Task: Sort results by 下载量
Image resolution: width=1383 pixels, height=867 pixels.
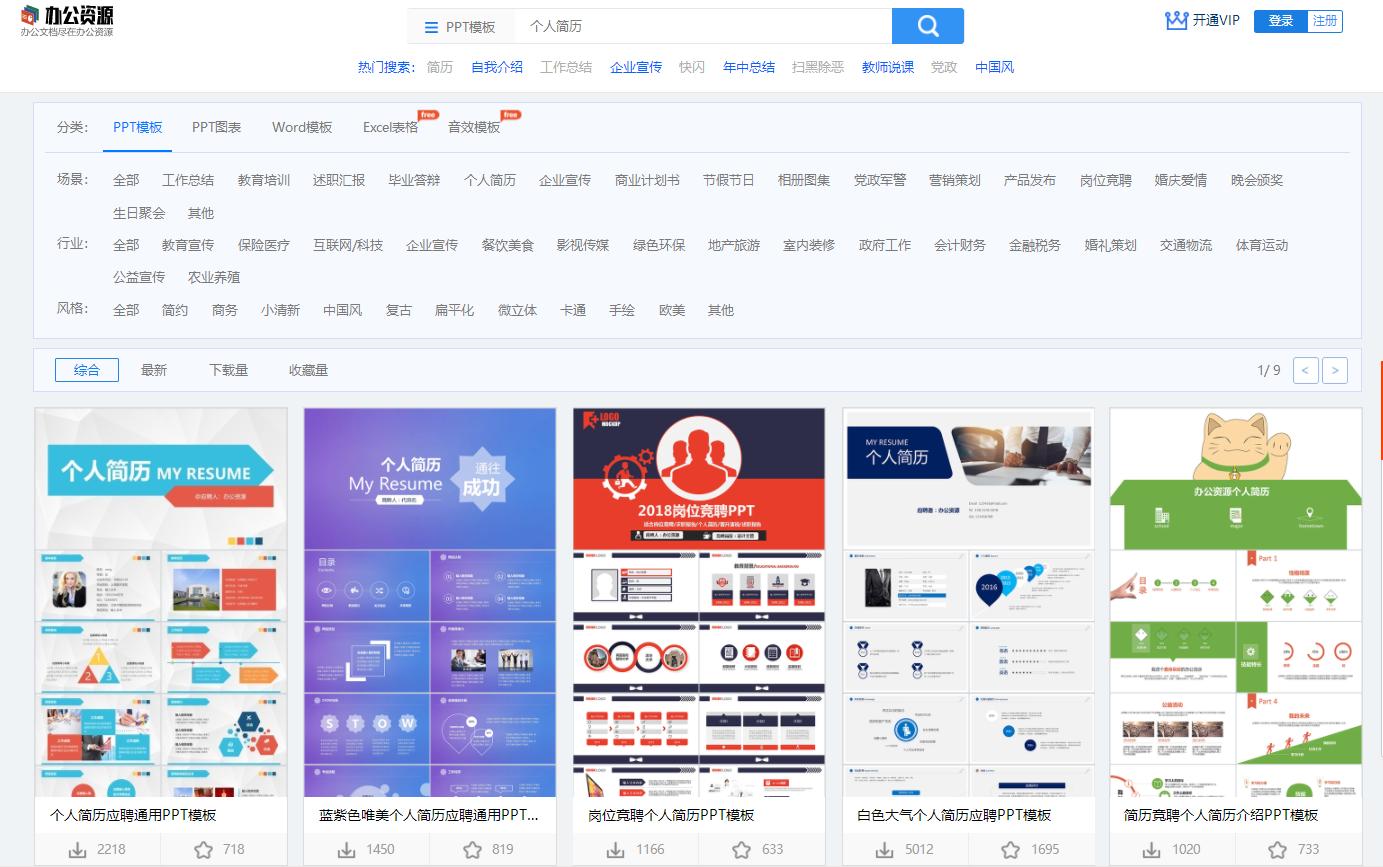Action: pos(228,369)
